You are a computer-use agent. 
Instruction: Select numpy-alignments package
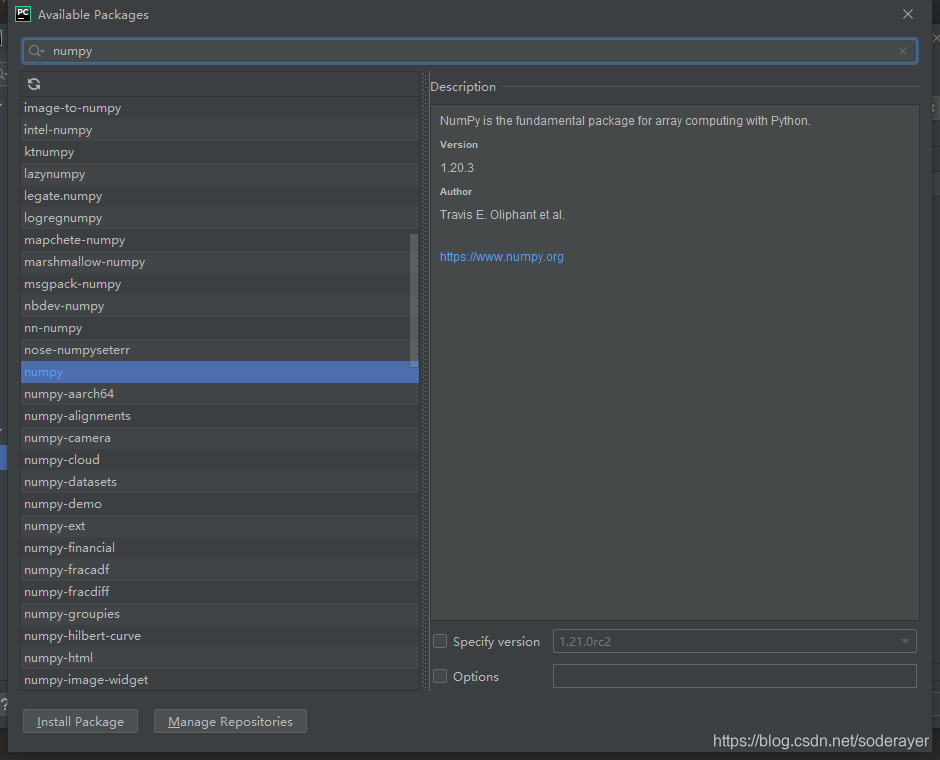pos(219,415)
